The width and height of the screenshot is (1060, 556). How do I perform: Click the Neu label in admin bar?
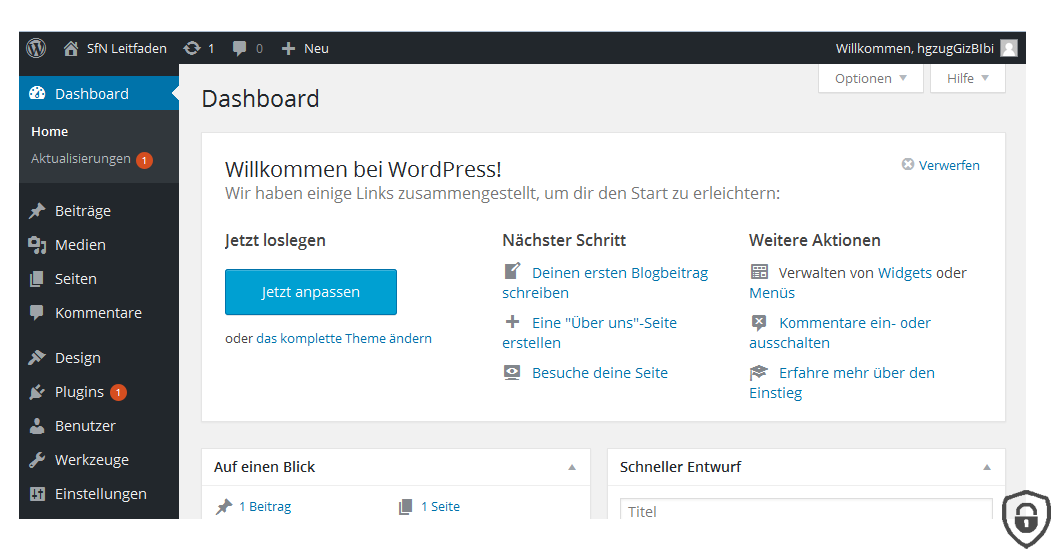(x=316, y=48)
